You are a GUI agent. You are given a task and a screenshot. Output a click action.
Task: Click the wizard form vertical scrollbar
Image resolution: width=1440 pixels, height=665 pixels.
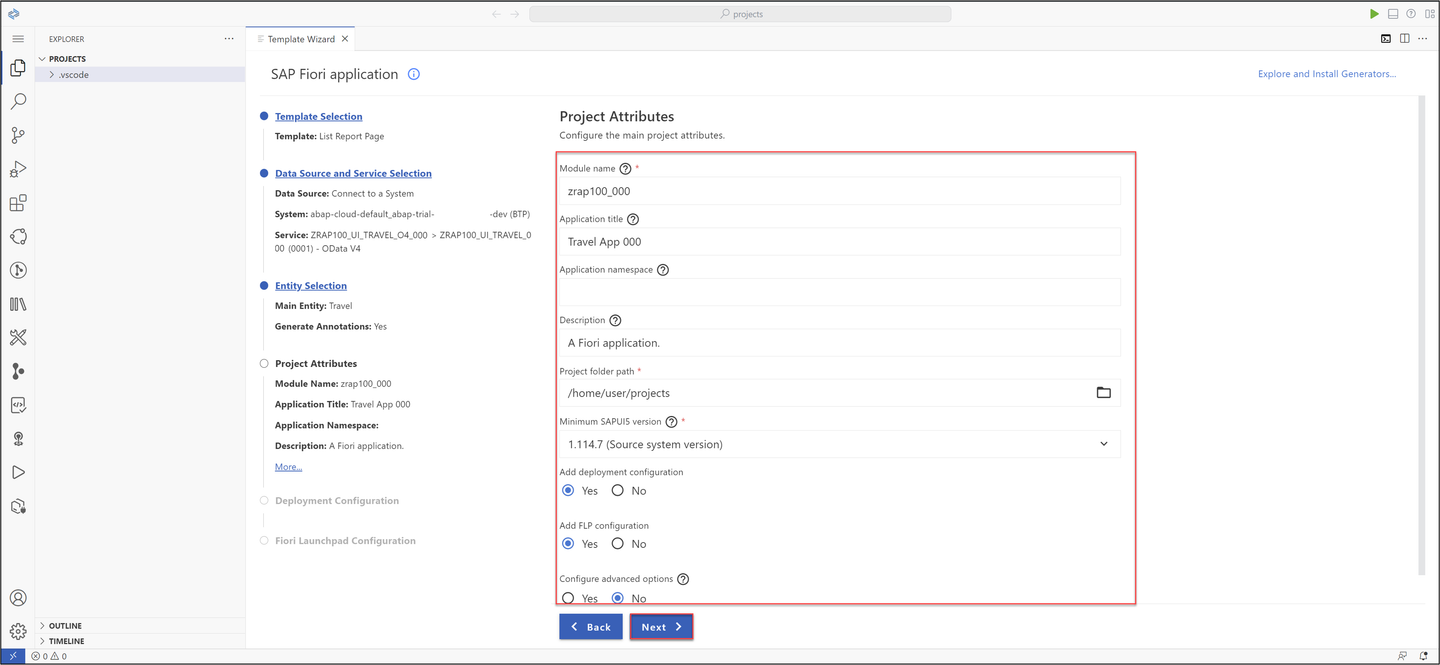point(1421,336)
